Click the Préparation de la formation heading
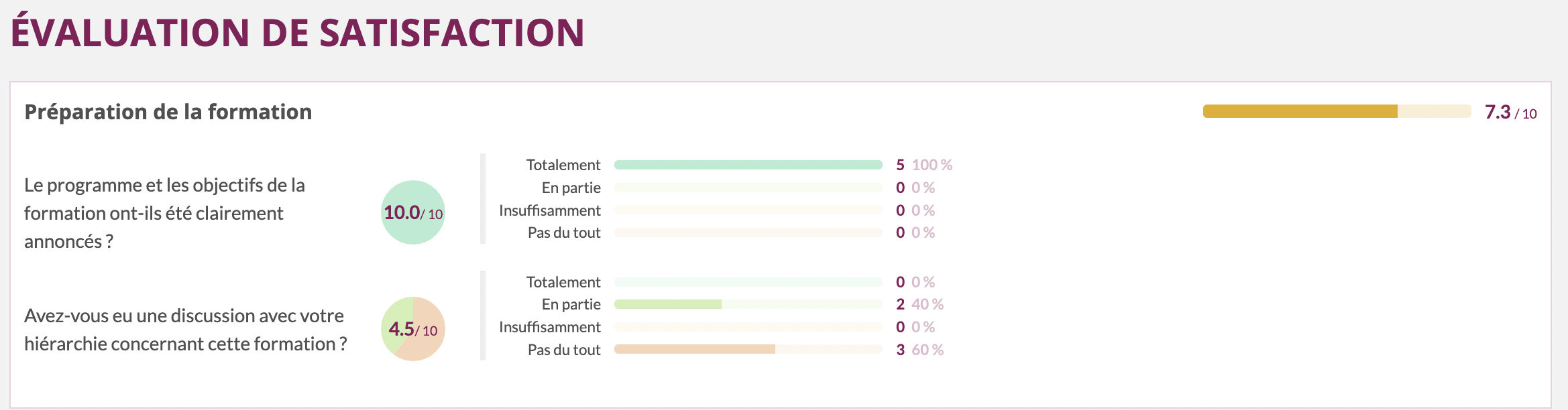 pos(168,112)
